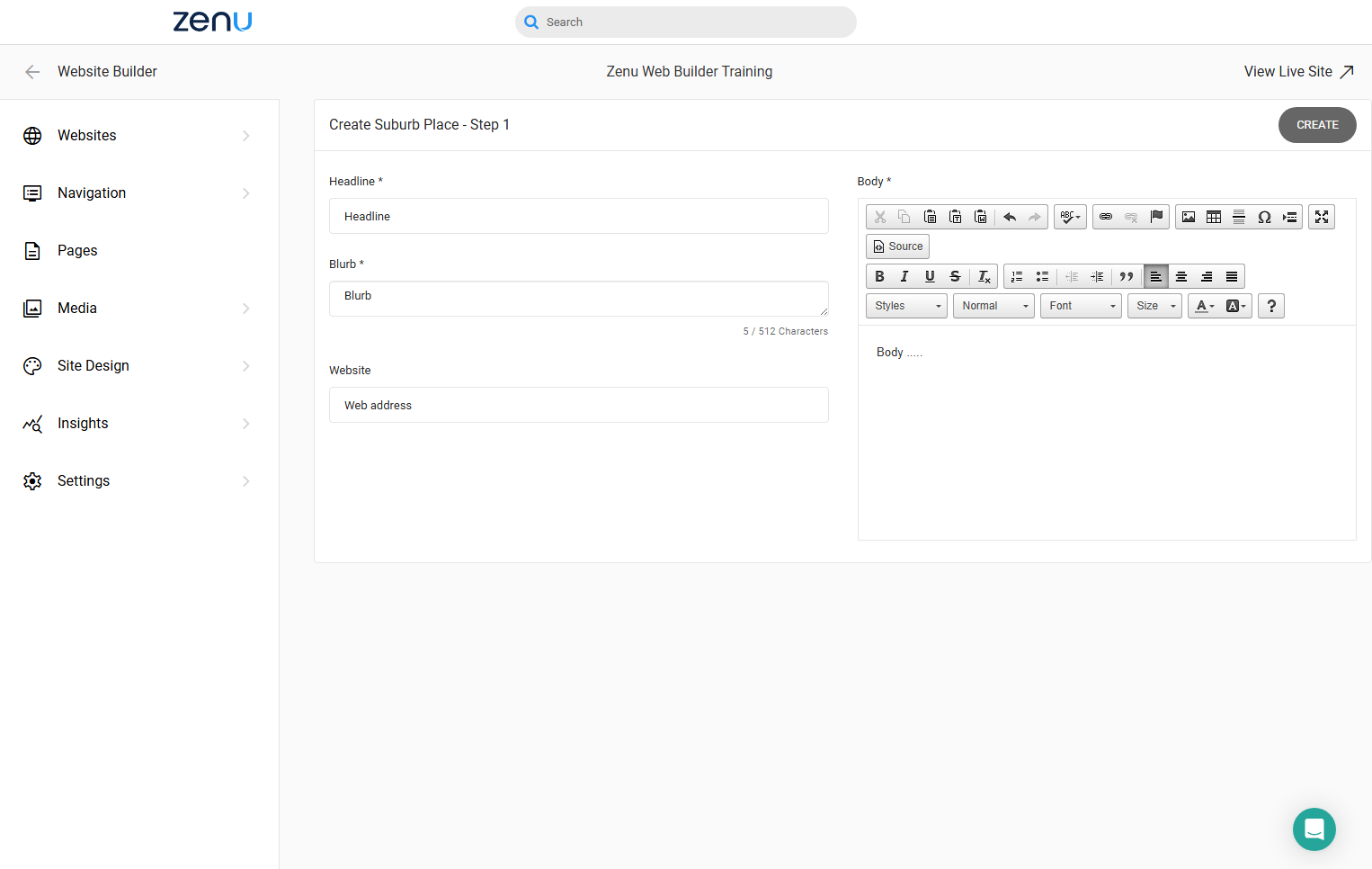
Task: Open Site Design in the sidebar
Action: point(138,366)
